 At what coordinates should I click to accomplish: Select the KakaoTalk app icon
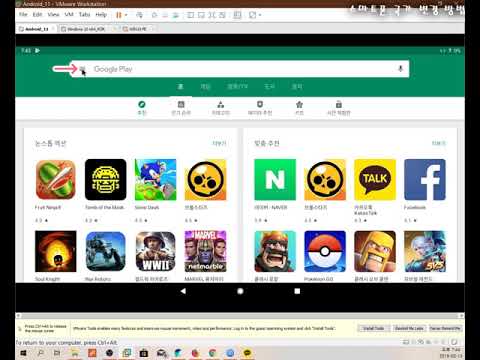click(375, 180)
